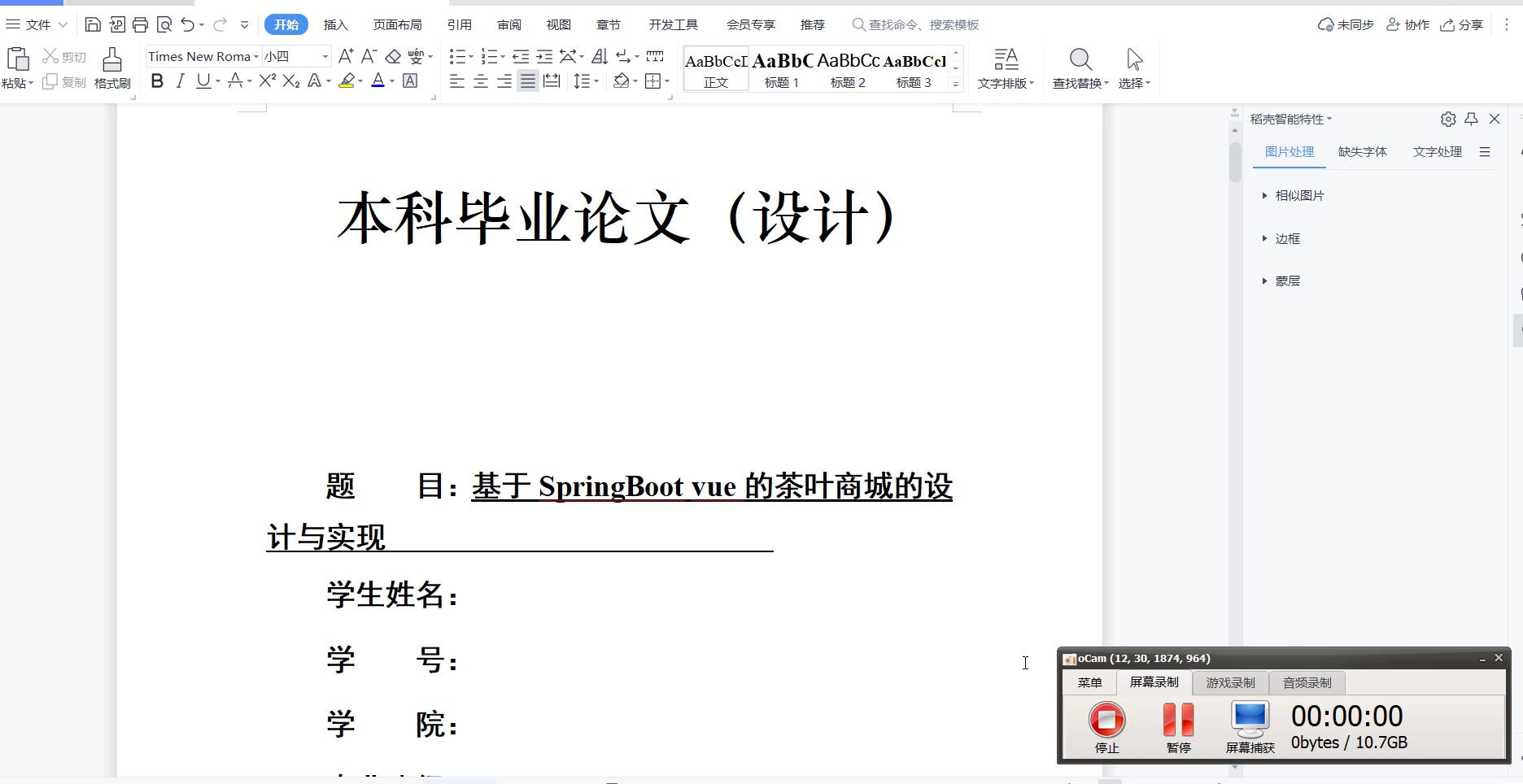Decrease font size with A- icon
The image size is (1523, 784).
click(x=369, y=56)
